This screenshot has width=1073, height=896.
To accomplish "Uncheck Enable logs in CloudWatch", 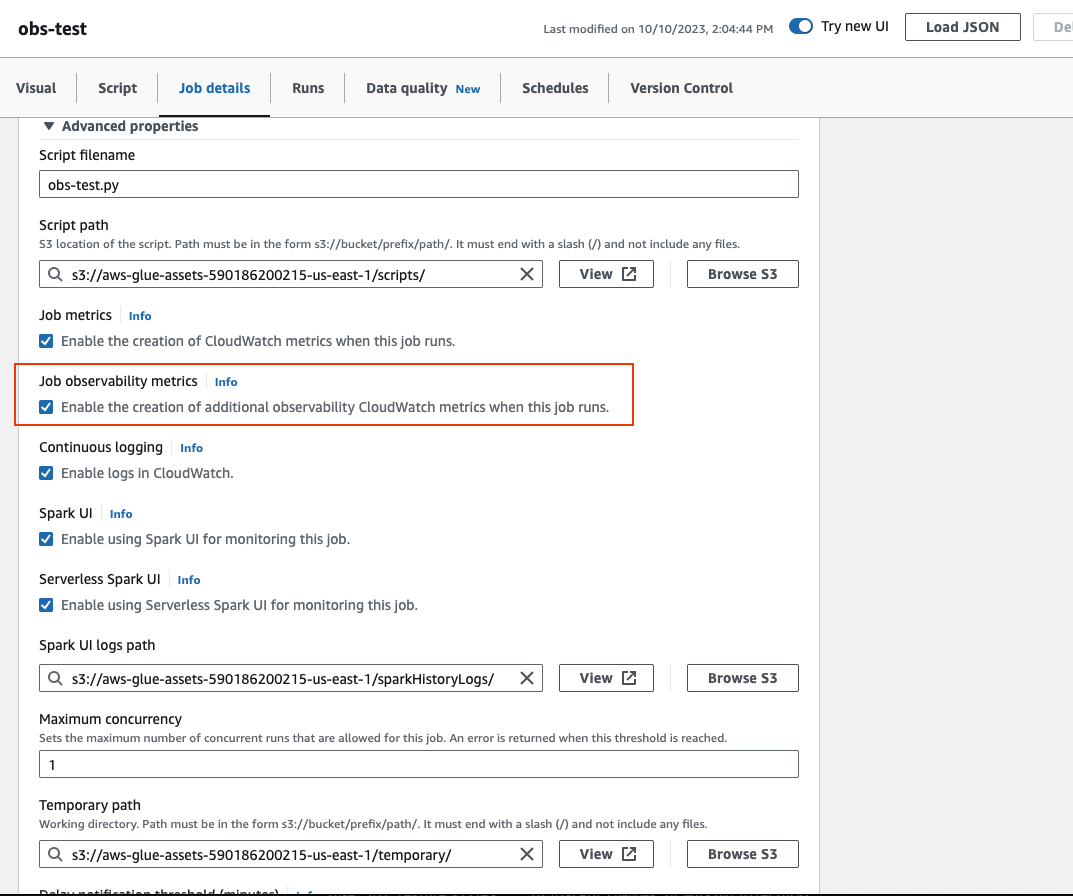I will tap(46, 472).
